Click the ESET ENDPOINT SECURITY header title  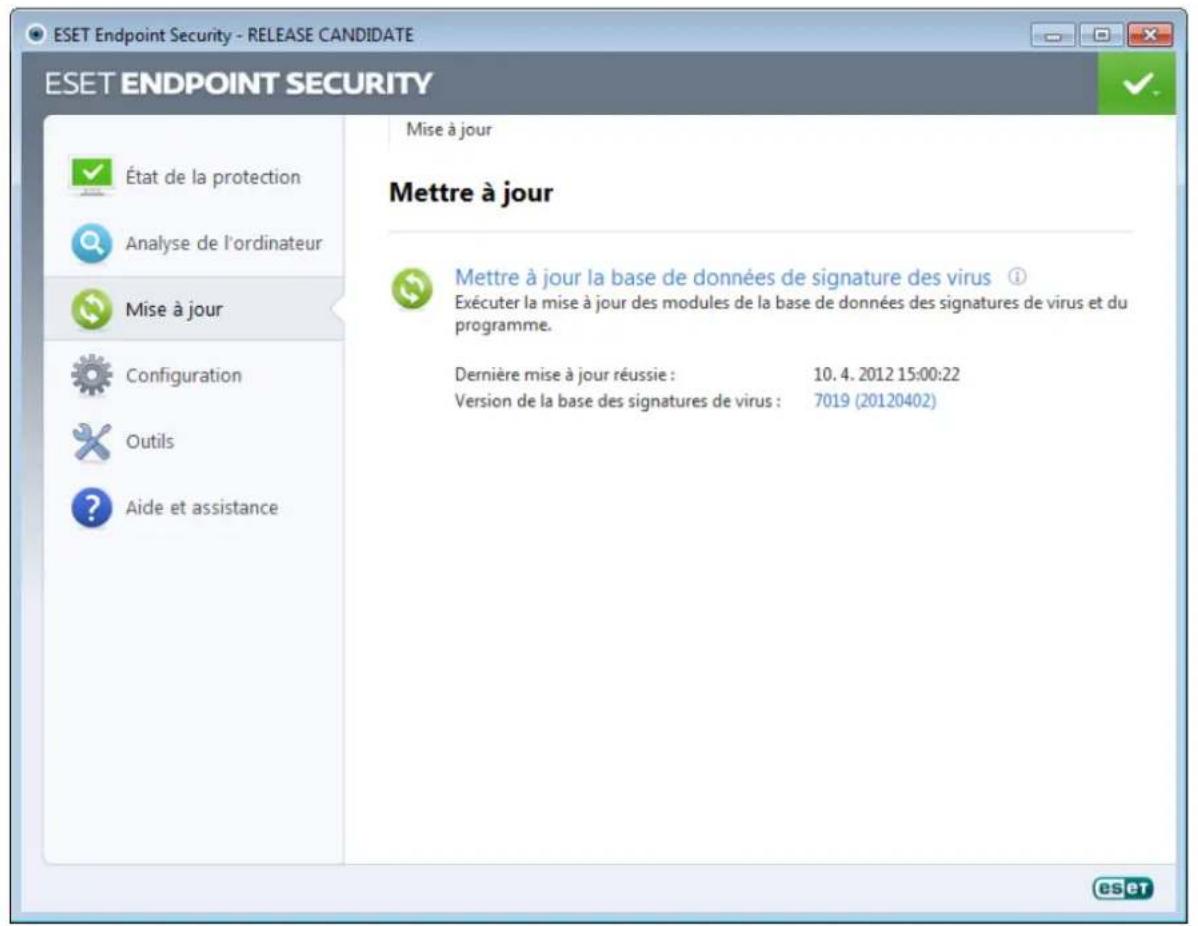pyautogui.click(x=238, y=83)
